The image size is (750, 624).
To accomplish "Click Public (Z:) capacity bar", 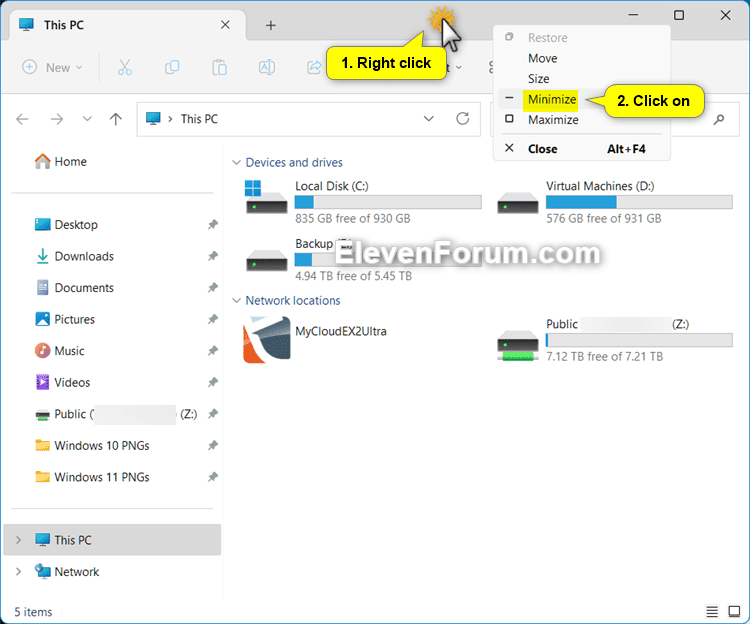I will (x=639, y=340).
